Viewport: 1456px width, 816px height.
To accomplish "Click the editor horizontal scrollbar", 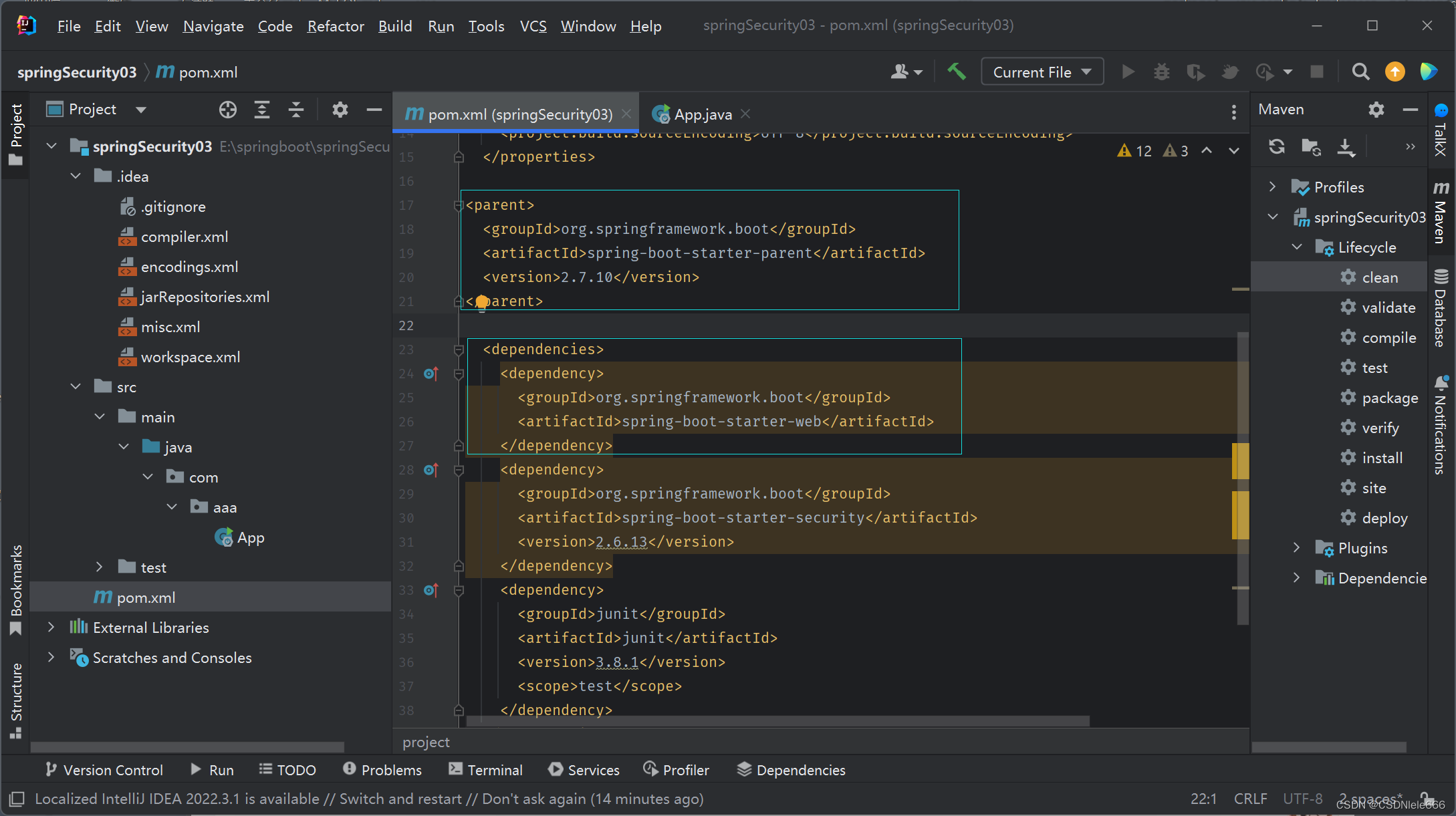I will pyautogui.click(x=775, y=721).
